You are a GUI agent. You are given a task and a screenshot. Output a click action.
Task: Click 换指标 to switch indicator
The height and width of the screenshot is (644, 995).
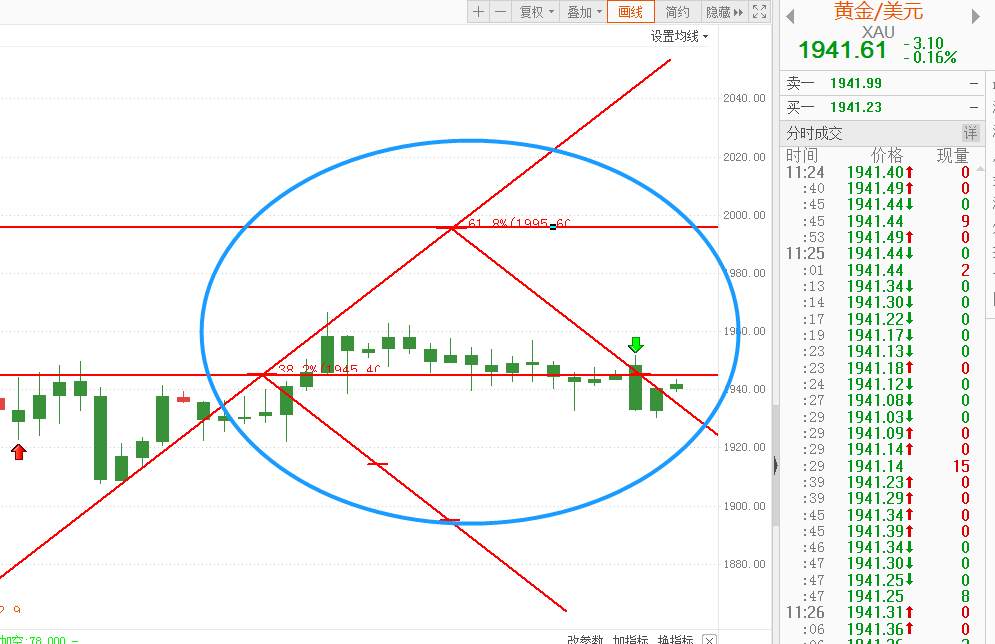click(675, 639)
